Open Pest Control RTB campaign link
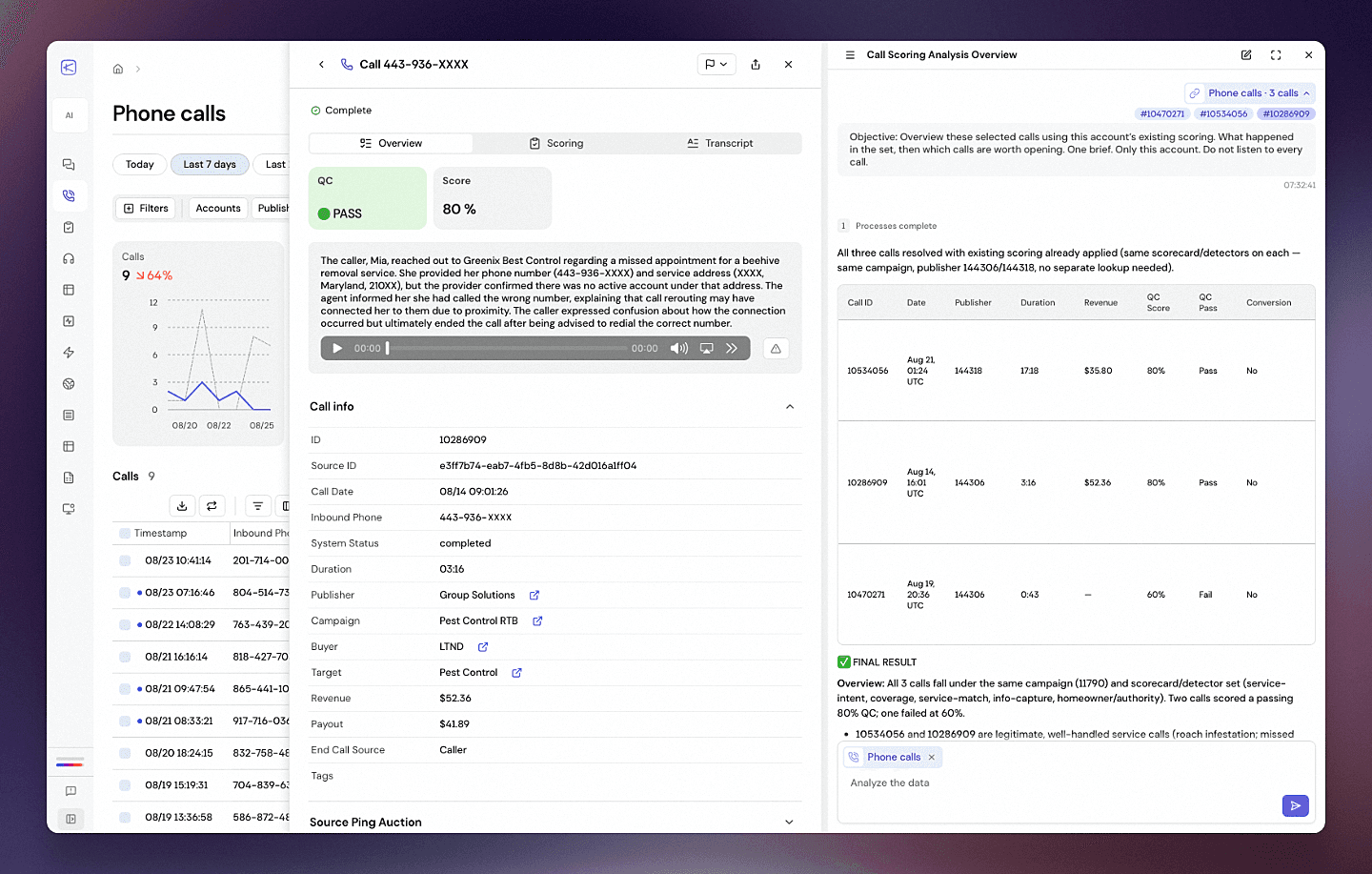Viewport: 1372px width, 874px height. [537, 621]
